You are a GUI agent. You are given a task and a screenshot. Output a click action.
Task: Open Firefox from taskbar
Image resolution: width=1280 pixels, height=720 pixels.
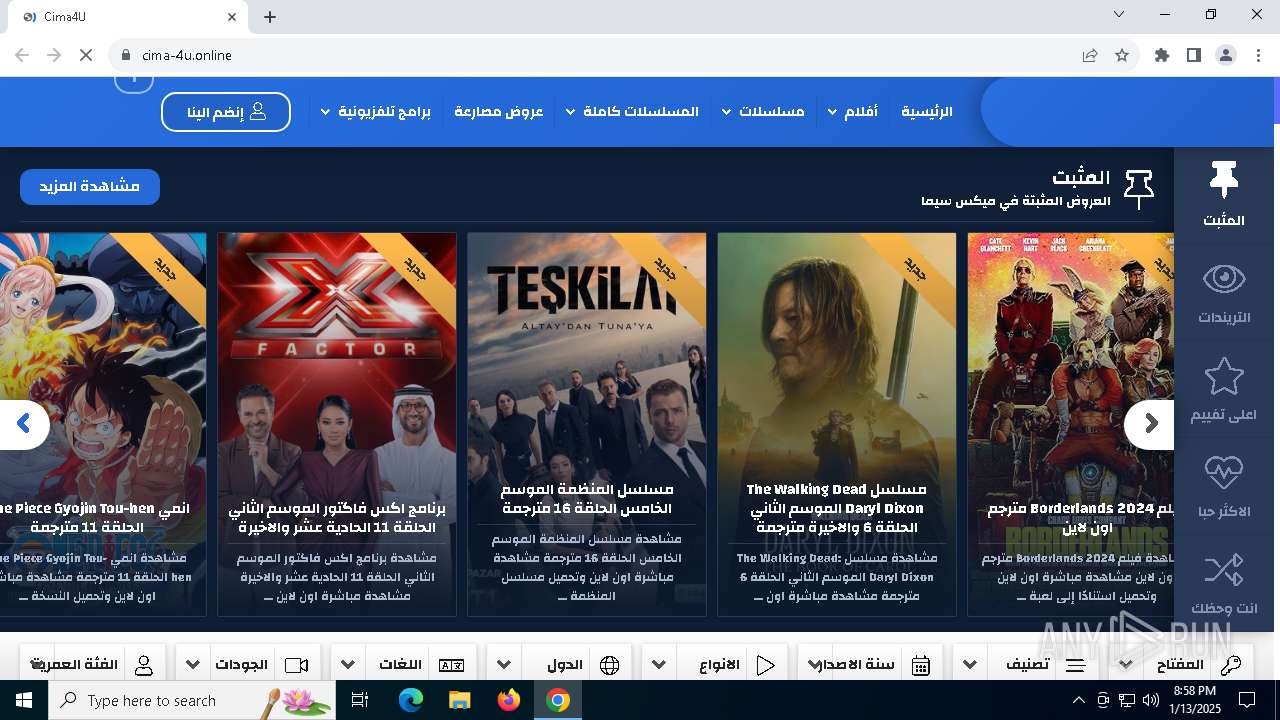pos(509,700)
